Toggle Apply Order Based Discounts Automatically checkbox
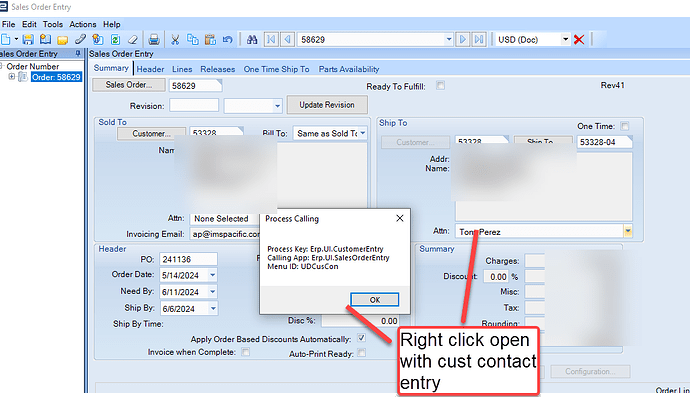 (361, 338)
